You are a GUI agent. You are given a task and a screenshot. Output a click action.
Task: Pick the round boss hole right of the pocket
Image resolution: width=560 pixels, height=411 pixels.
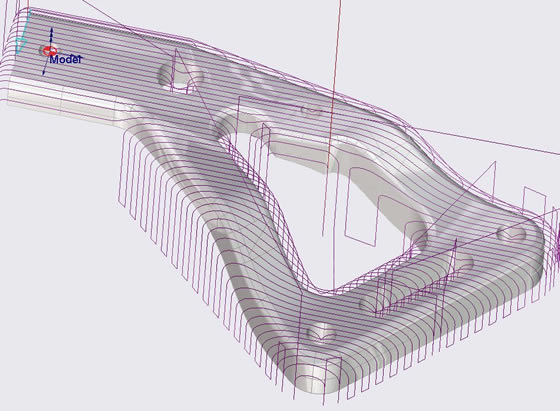[x=416, y=234]
